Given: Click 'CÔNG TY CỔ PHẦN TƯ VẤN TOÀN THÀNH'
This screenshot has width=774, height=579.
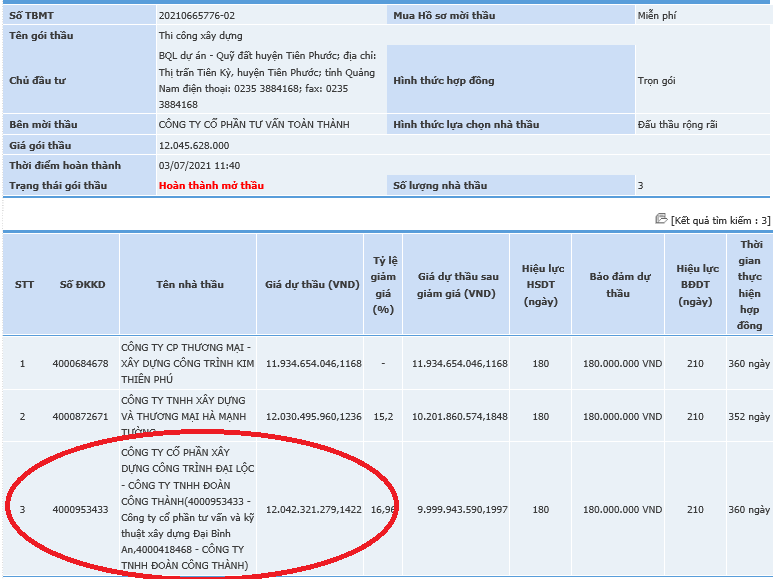Looking at the screenshot, I should [254, 124].
